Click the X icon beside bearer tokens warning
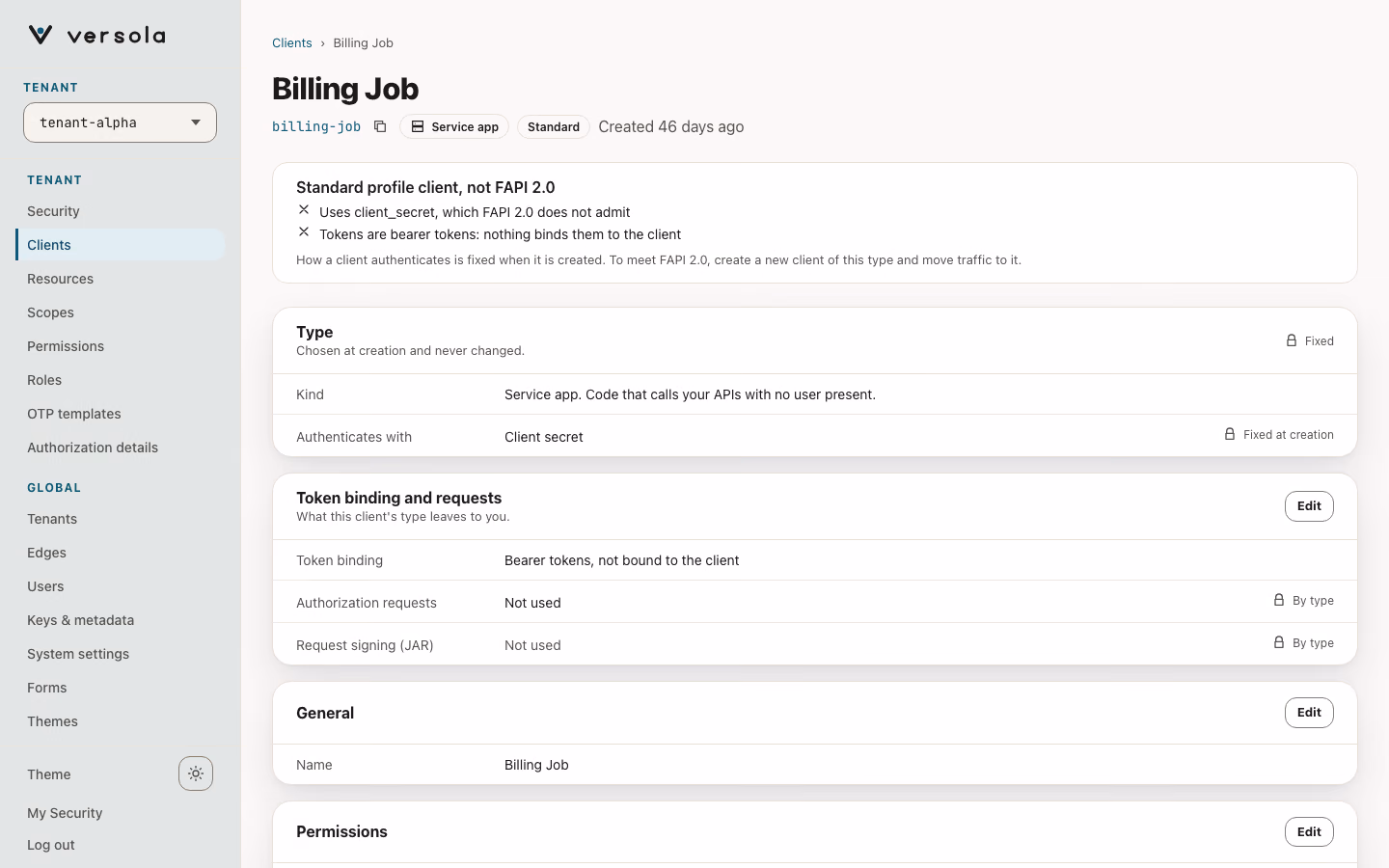1389x868 pixels. (304, 232)
